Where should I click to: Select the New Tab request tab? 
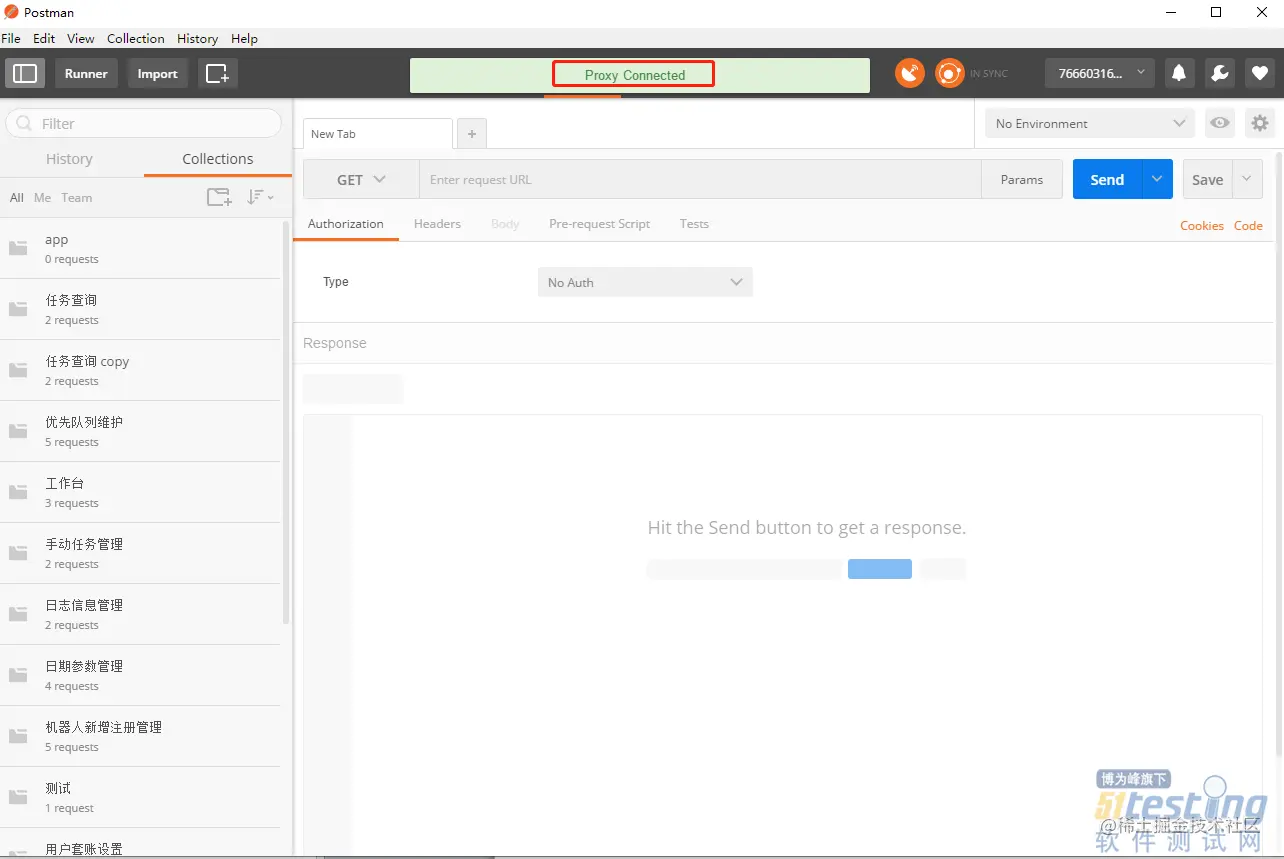click(378, 134)
